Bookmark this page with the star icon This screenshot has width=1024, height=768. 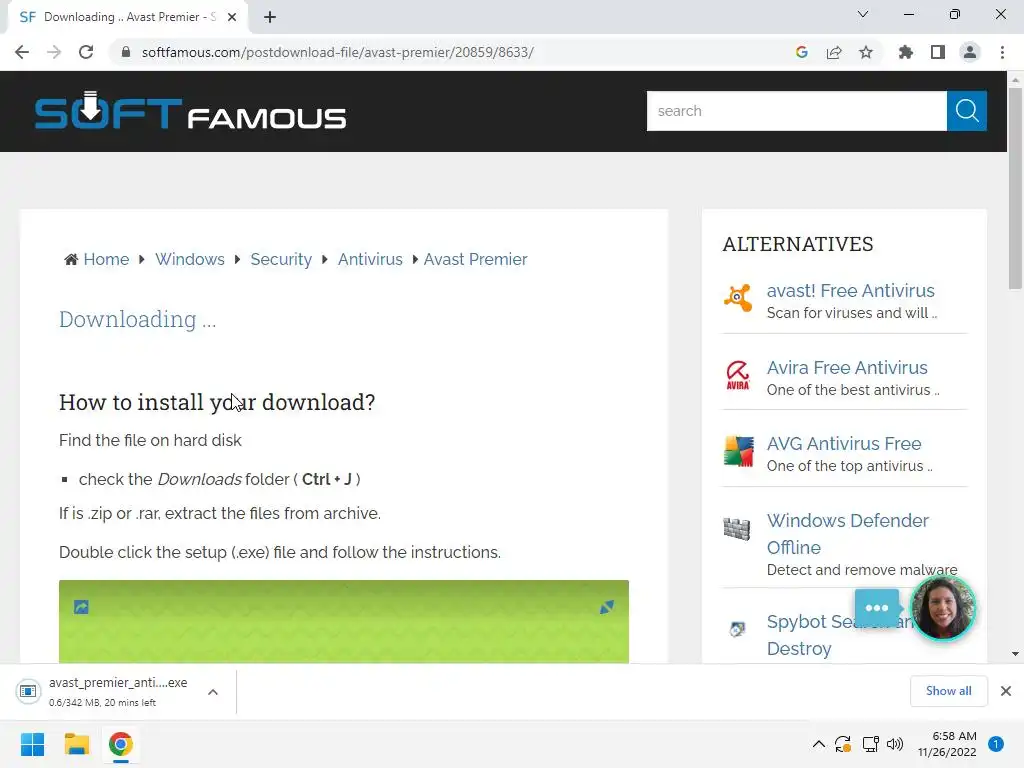pos(866,52)
